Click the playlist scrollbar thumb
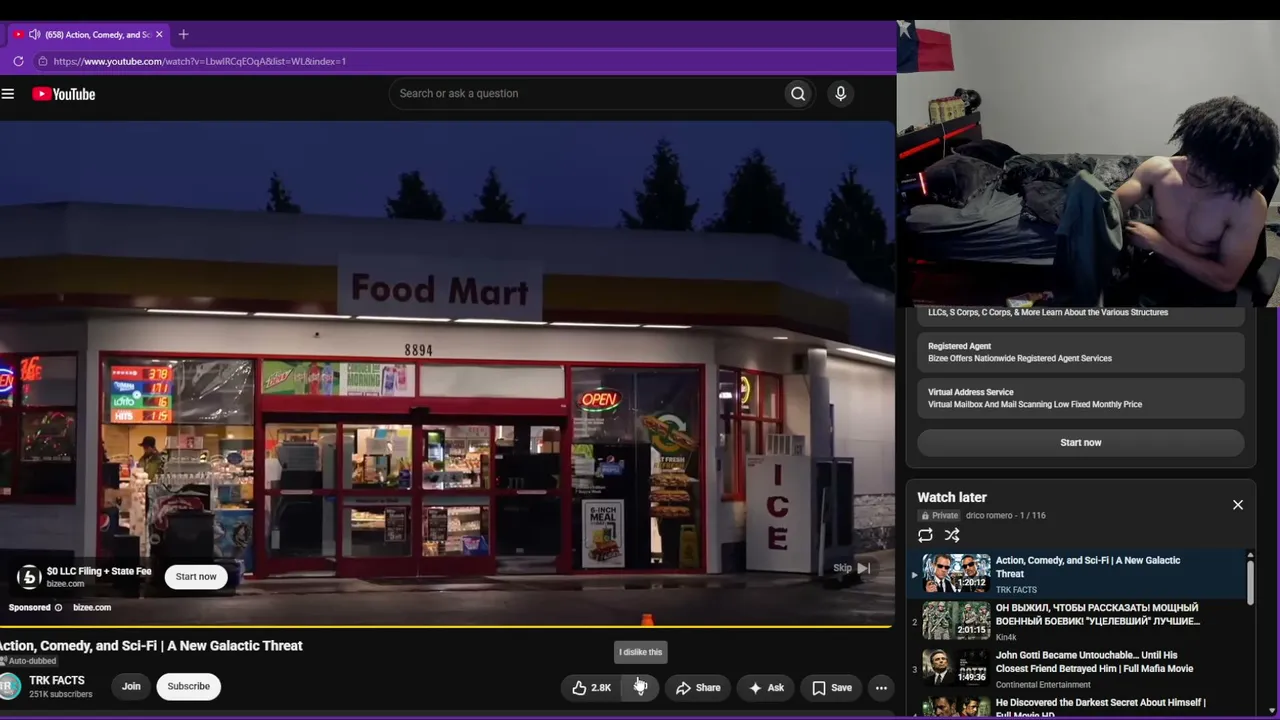Screen dimensions: 1280x720 pos(1250,582)
